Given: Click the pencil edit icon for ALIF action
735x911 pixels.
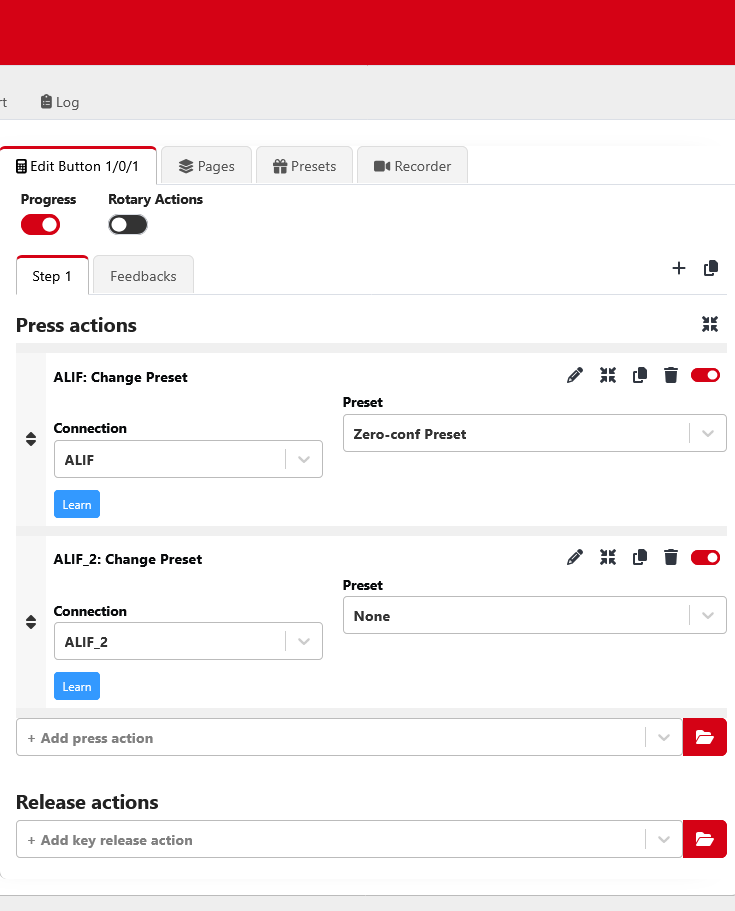Looking at the screenshot, I should [574, 376].
